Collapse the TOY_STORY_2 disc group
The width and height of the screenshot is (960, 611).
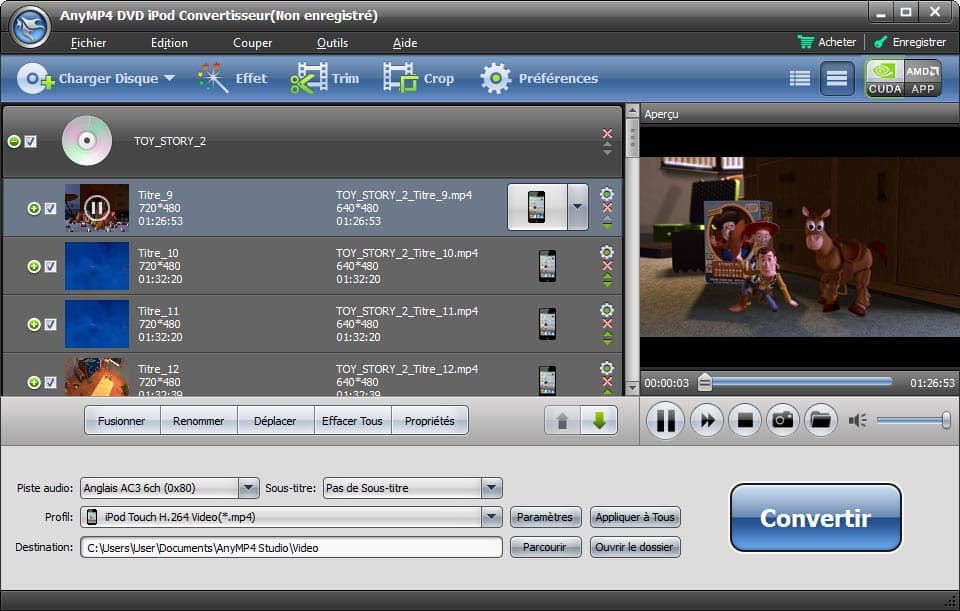pyautogui.click(x=14, y=141)
